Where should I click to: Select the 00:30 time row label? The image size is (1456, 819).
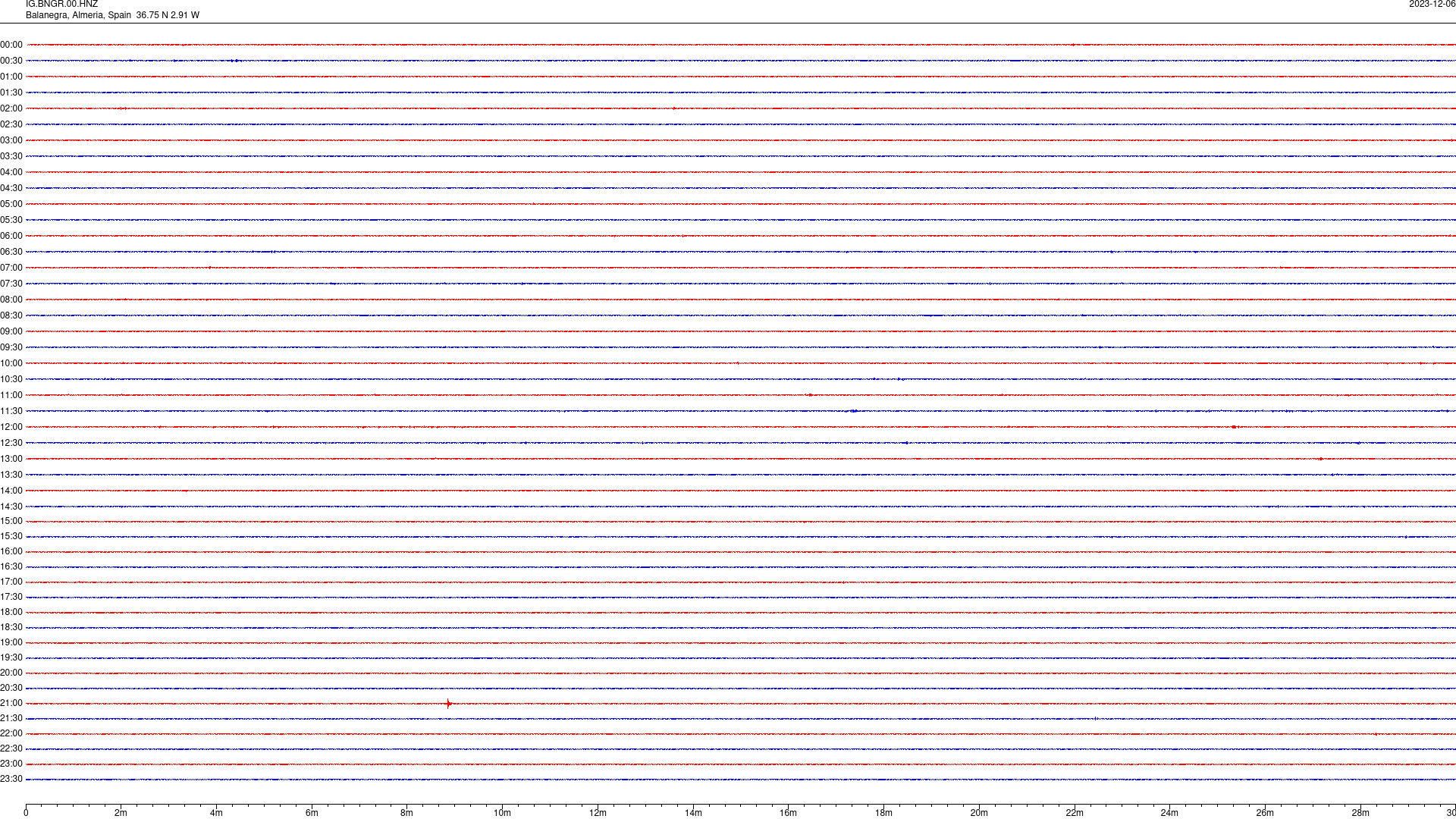coord(11,61)
